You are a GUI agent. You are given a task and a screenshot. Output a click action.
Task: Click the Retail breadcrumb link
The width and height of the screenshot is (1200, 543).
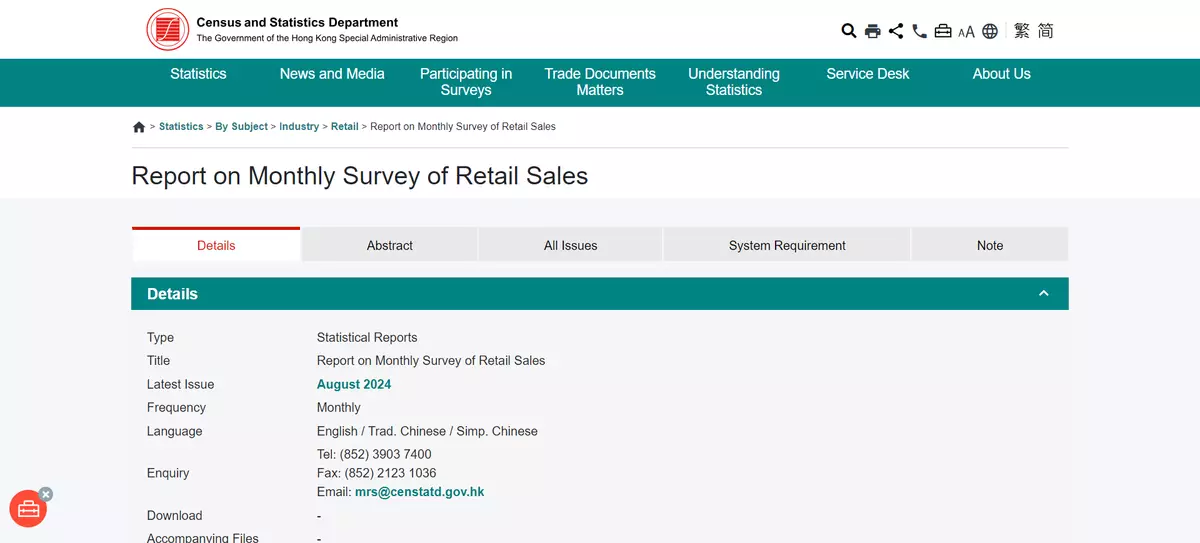pos(344,127)
